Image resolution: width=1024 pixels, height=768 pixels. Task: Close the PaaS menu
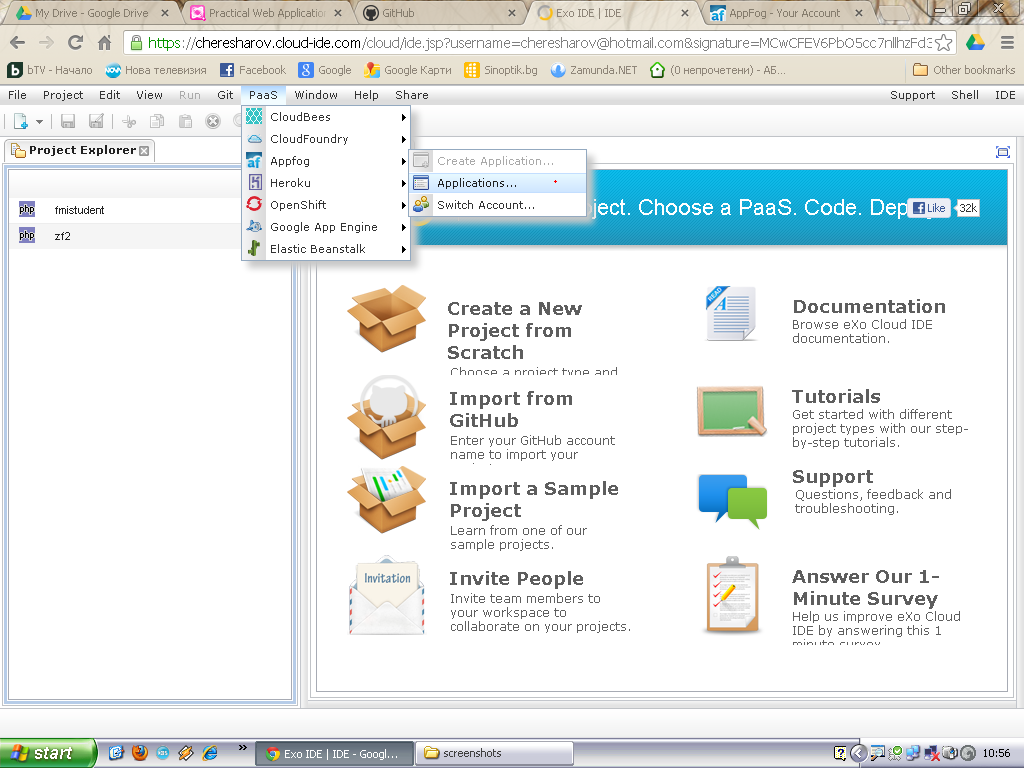pos(263,95)
